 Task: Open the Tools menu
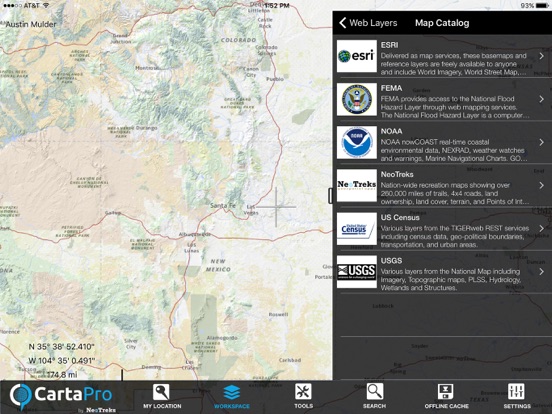303,396
